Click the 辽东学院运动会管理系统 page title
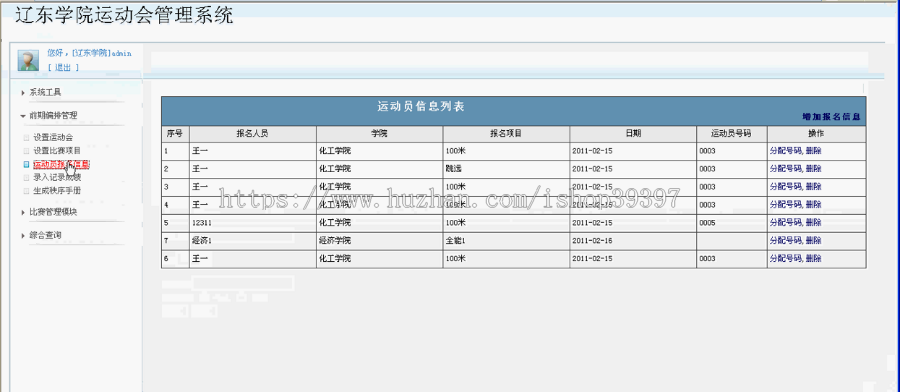 point(124,15)
